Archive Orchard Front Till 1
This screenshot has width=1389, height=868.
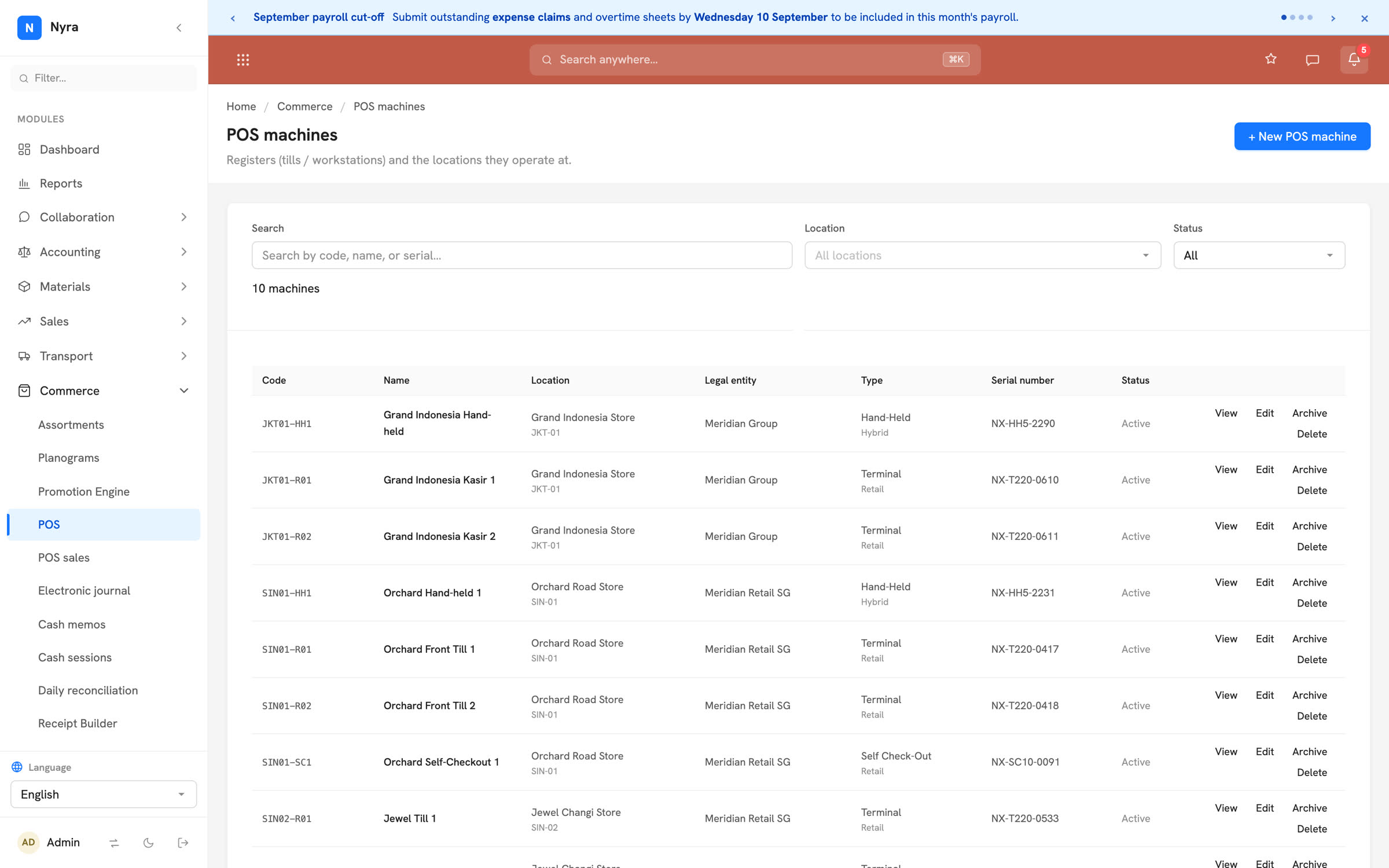tap(1309, 639)
